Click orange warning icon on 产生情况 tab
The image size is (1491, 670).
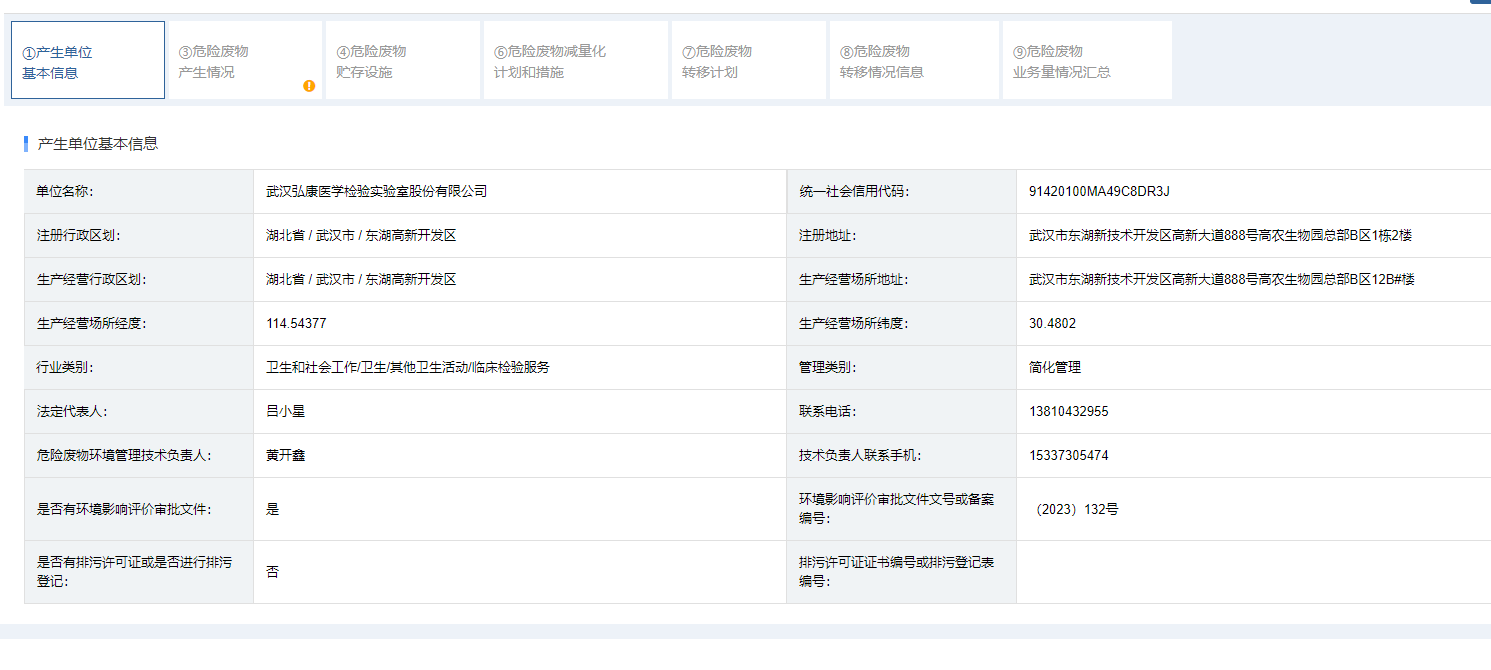pyautogui.click(x=309, y=86)
